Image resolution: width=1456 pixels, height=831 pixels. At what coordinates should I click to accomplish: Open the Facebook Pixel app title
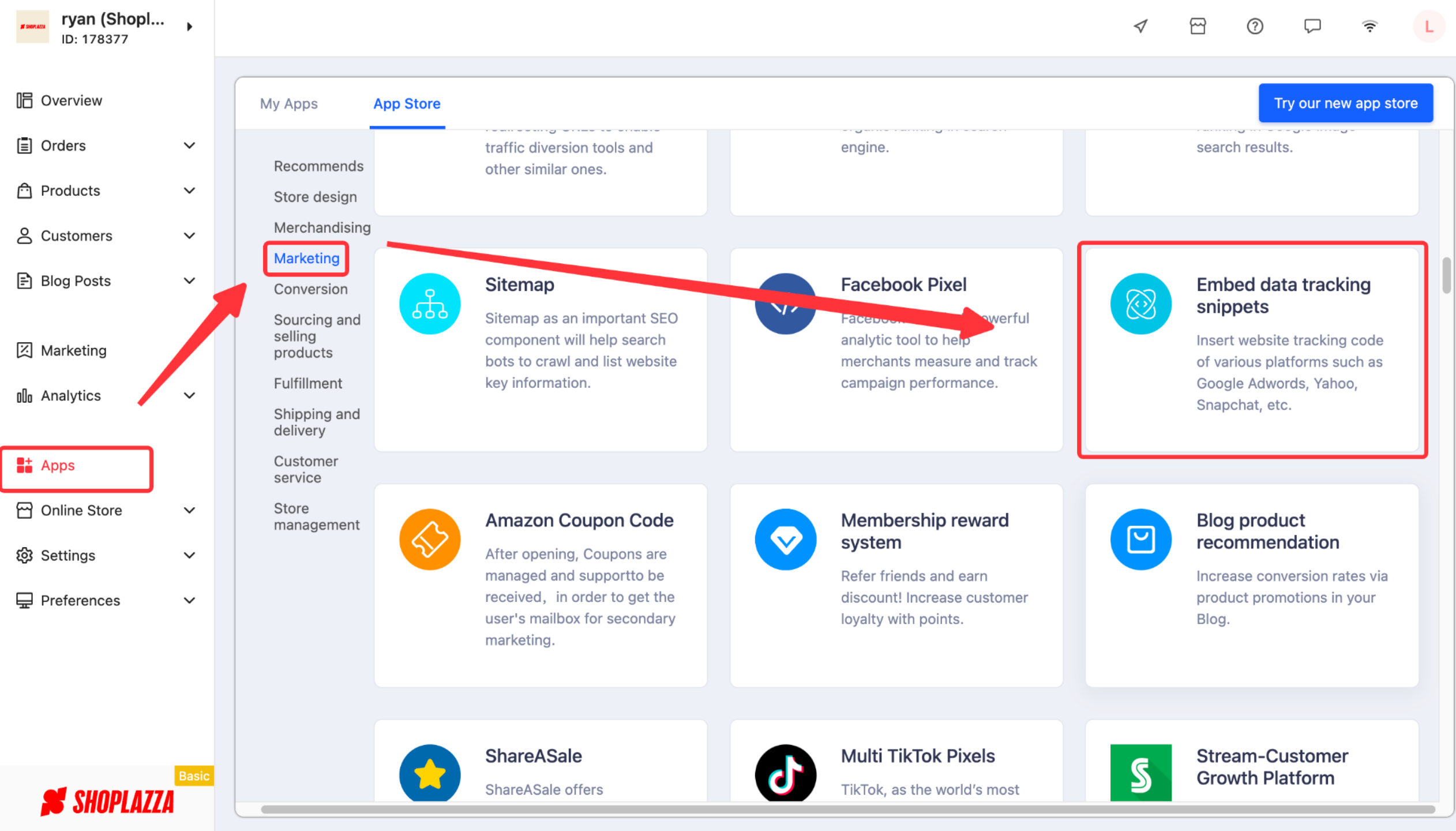[903, 285]
